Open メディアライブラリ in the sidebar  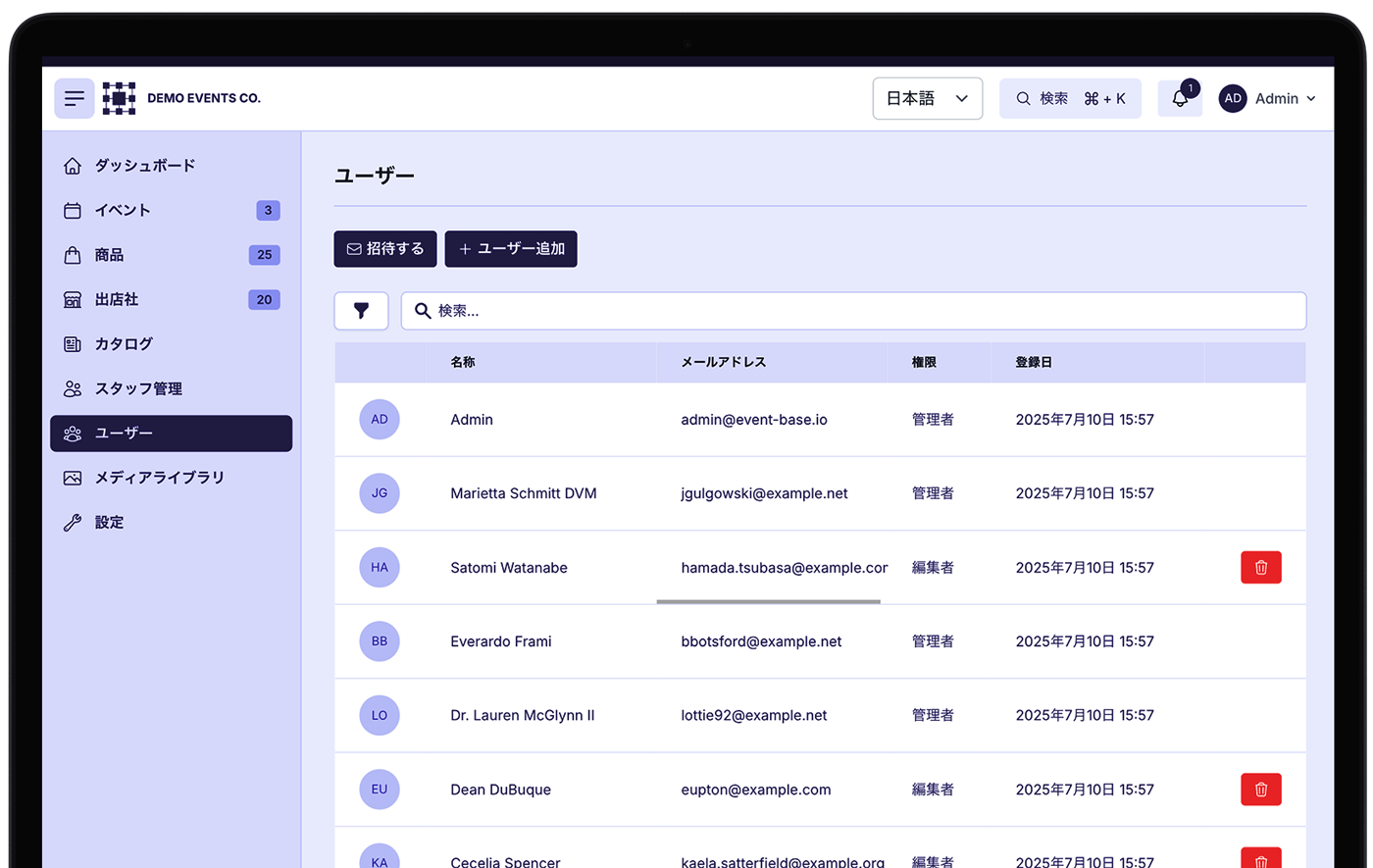click(172, 479)
